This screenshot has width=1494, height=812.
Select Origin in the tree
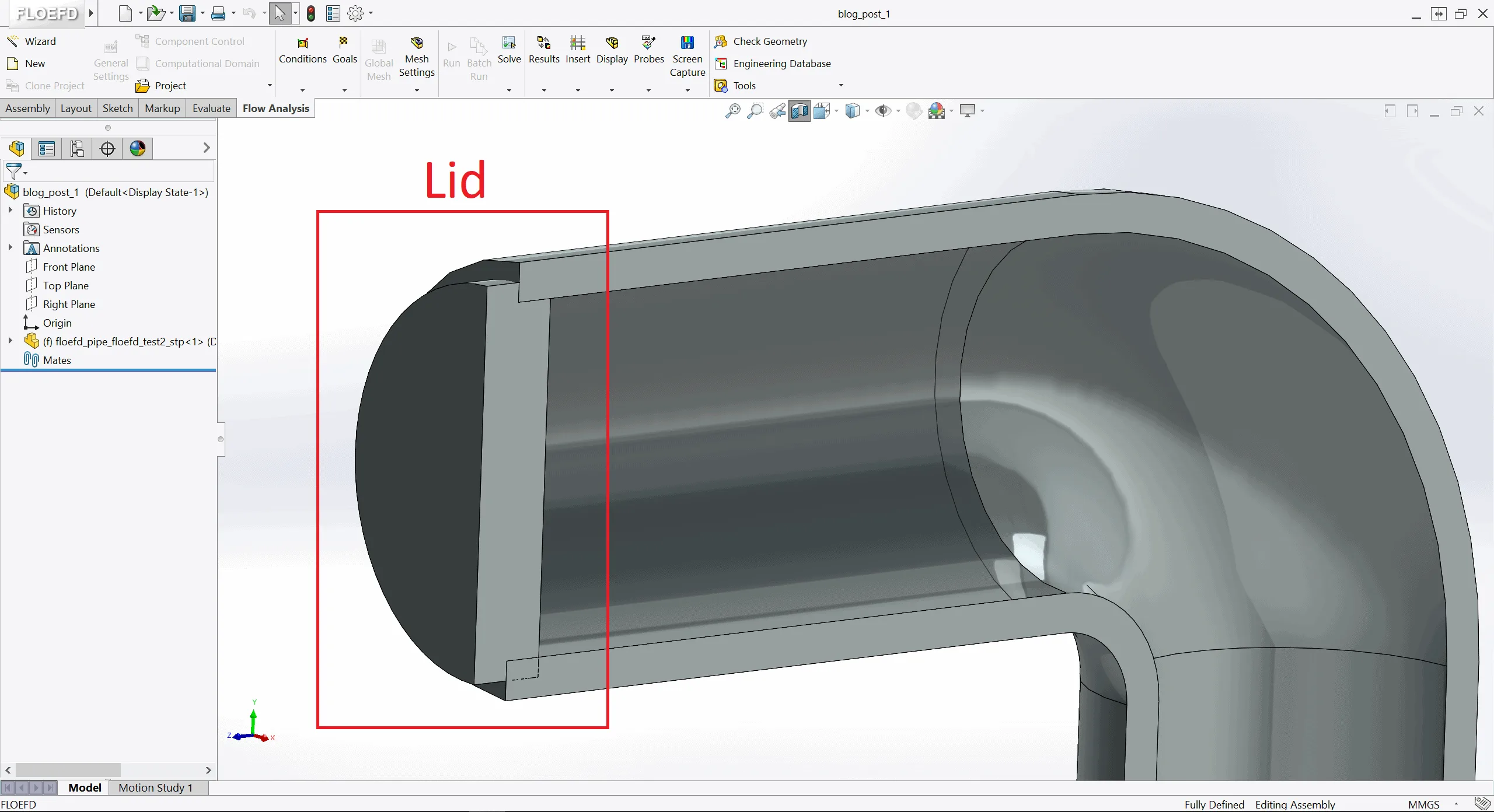click(57, 323)
